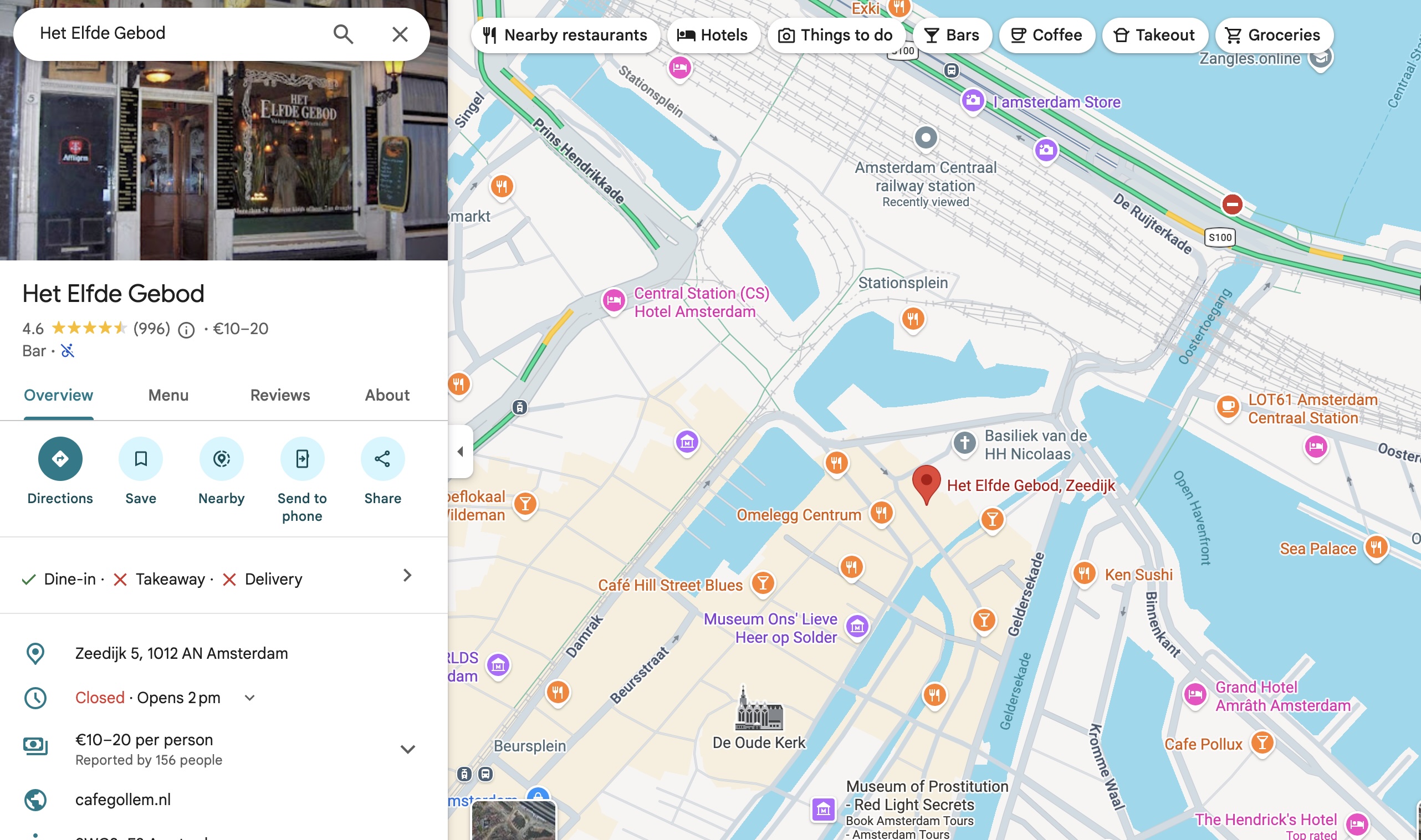
Task: Open the storefront photo of Het Elfde Gebod
Action: (223, 161)
